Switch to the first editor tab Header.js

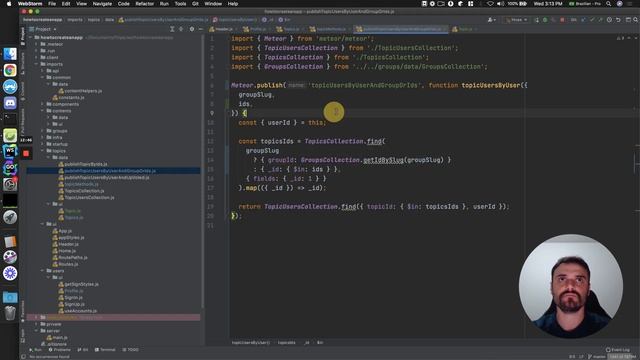tap(224, 29)
